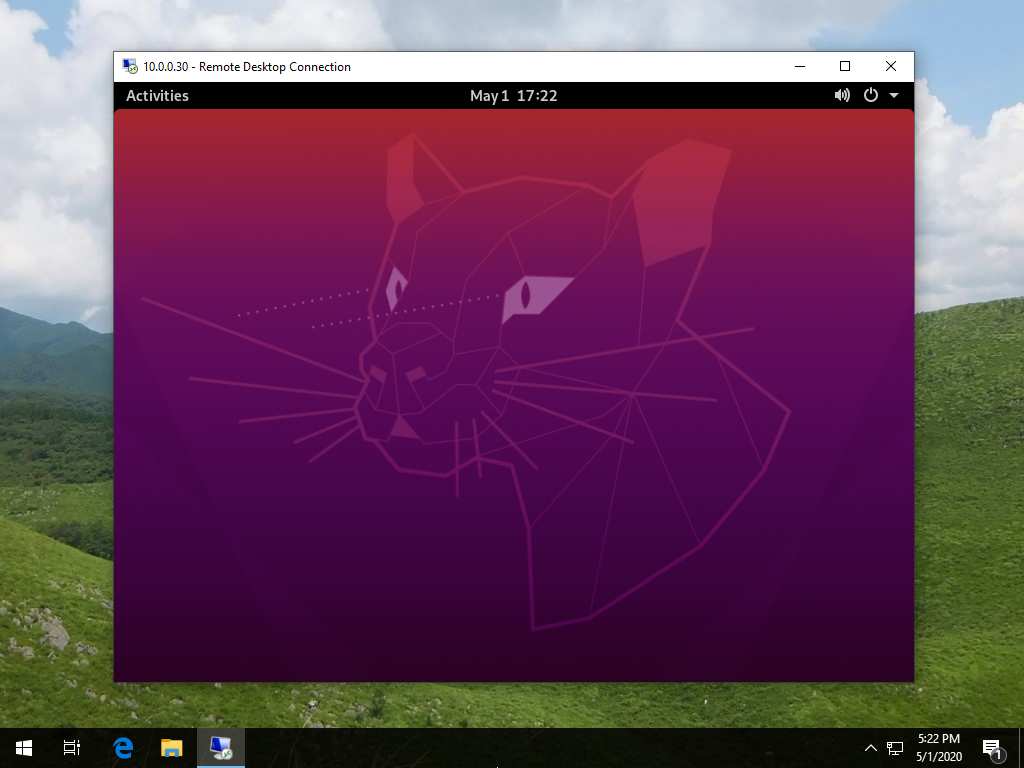Open the Windows Start menu
The height and width of the screenshot is (768, 1024).
click(x=22, y=747)
